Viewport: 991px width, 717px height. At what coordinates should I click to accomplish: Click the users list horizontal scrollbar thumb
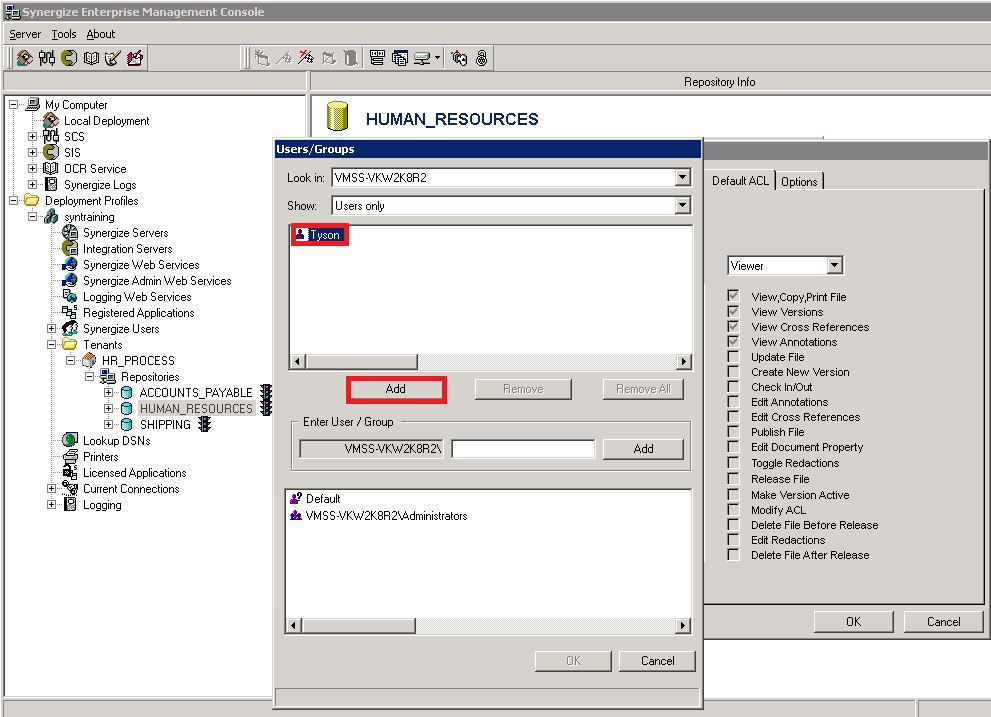[362, 362]
